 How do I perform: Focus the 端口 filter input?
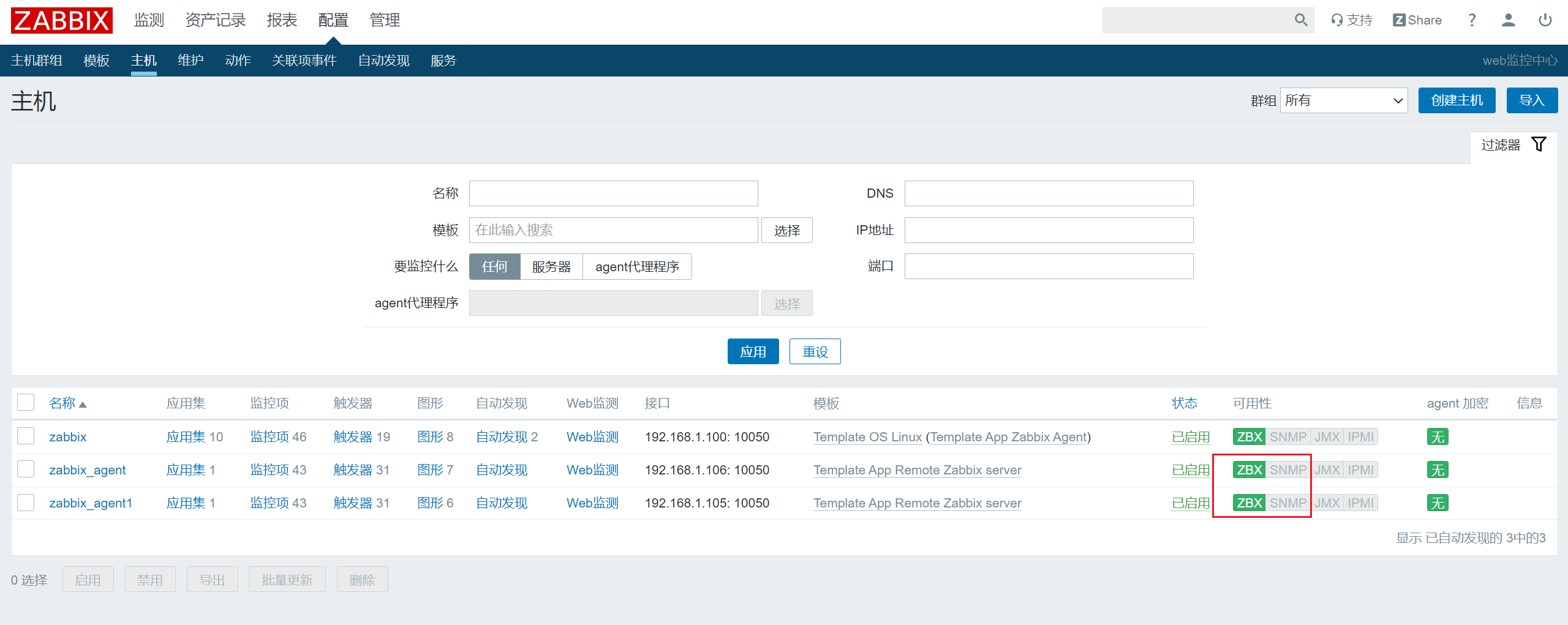(x=1049, y=266)
